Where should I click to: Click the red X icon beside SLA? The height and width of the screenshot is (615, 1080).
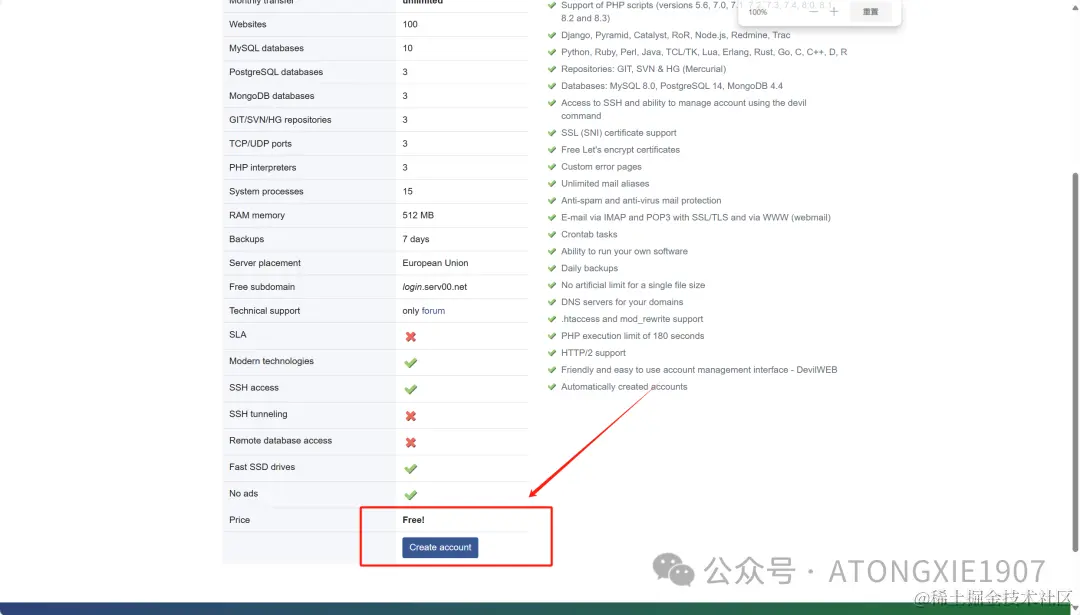(411, 337)
